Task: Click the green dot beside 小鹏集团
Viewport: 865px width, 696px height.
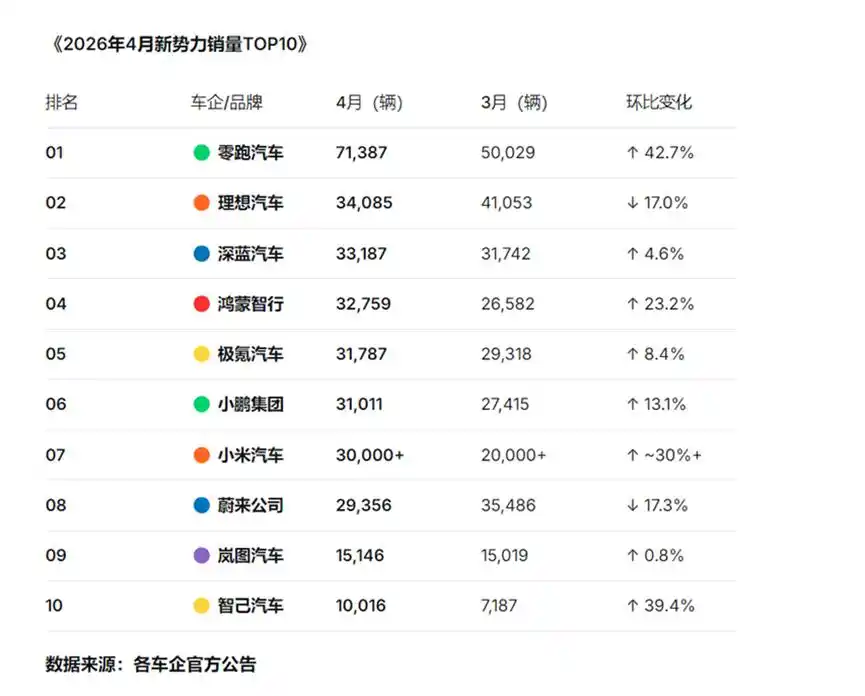Action: pyautogui.click(x=201, y=404)
